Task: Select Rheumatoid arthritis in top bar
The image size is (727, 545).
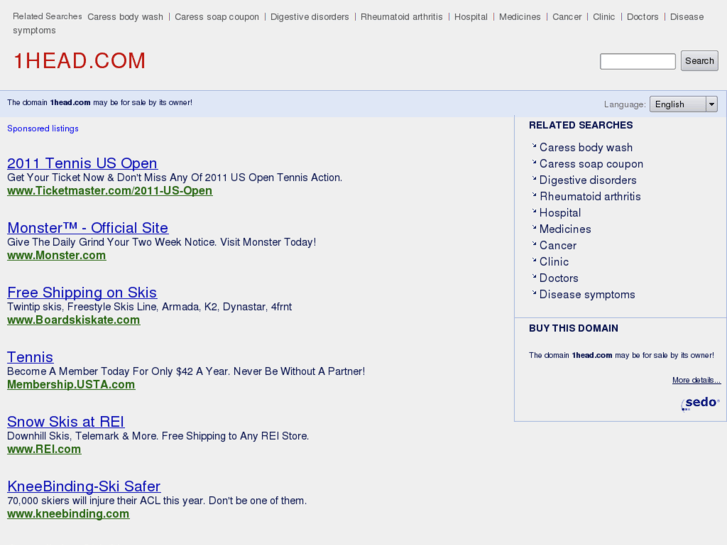Action: coord(402,17)
